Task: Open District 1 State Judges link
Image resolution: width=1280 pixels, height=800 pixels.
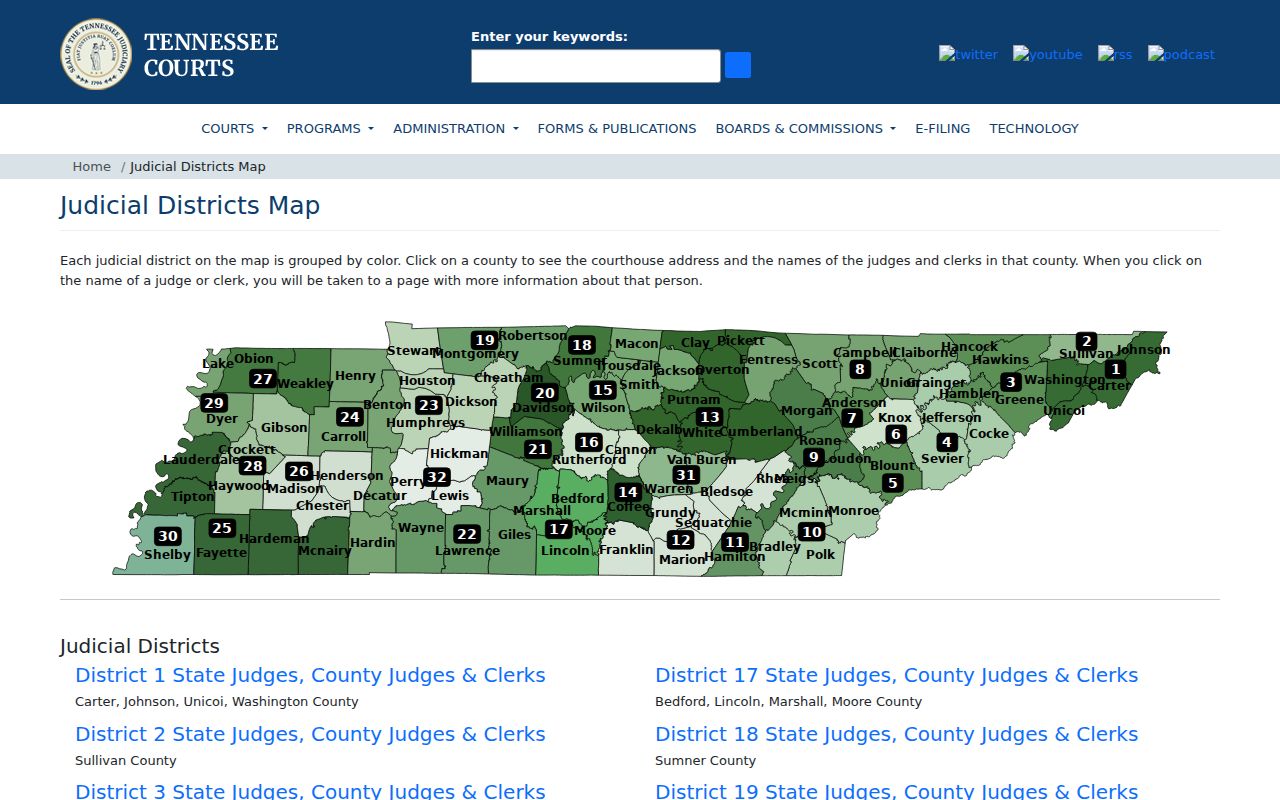Action: click(310, 675)
